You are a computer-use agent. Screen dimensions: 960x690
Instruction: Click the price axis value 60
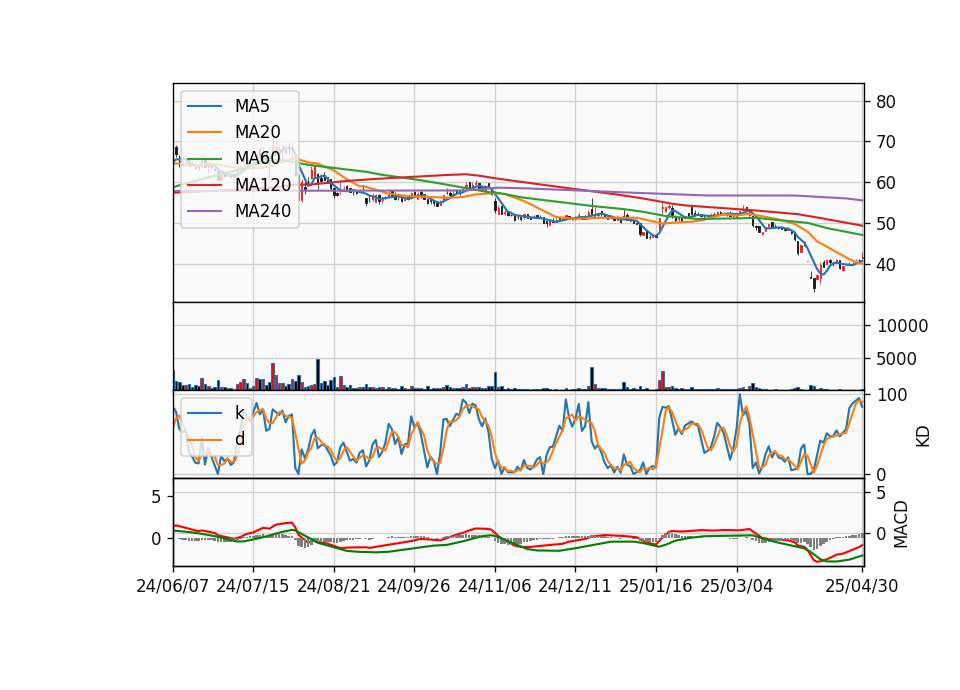click(x=886, y=183)
